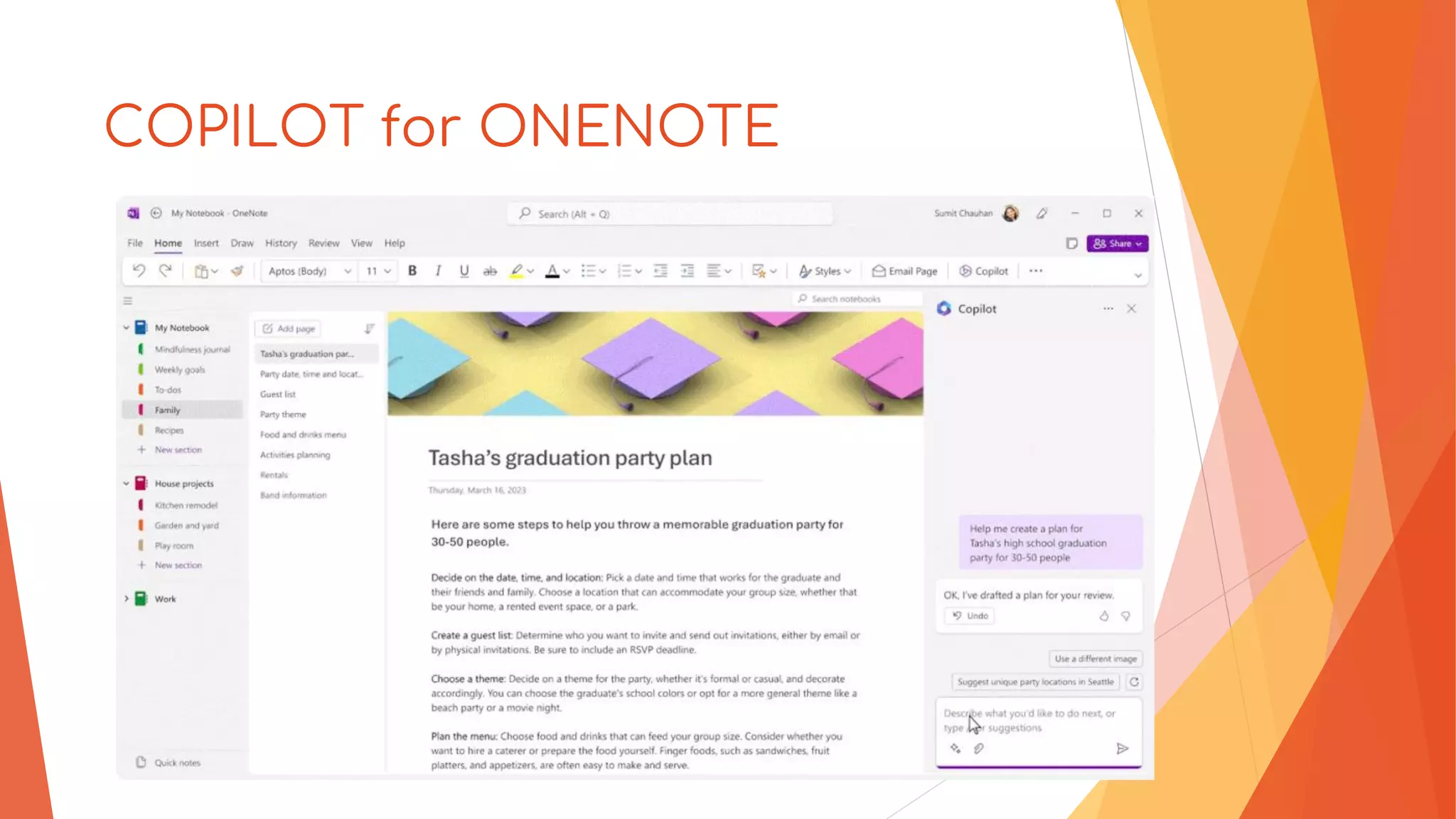Switch to the Insert tab
The image size is (1456, 819).
click(206, 243)
